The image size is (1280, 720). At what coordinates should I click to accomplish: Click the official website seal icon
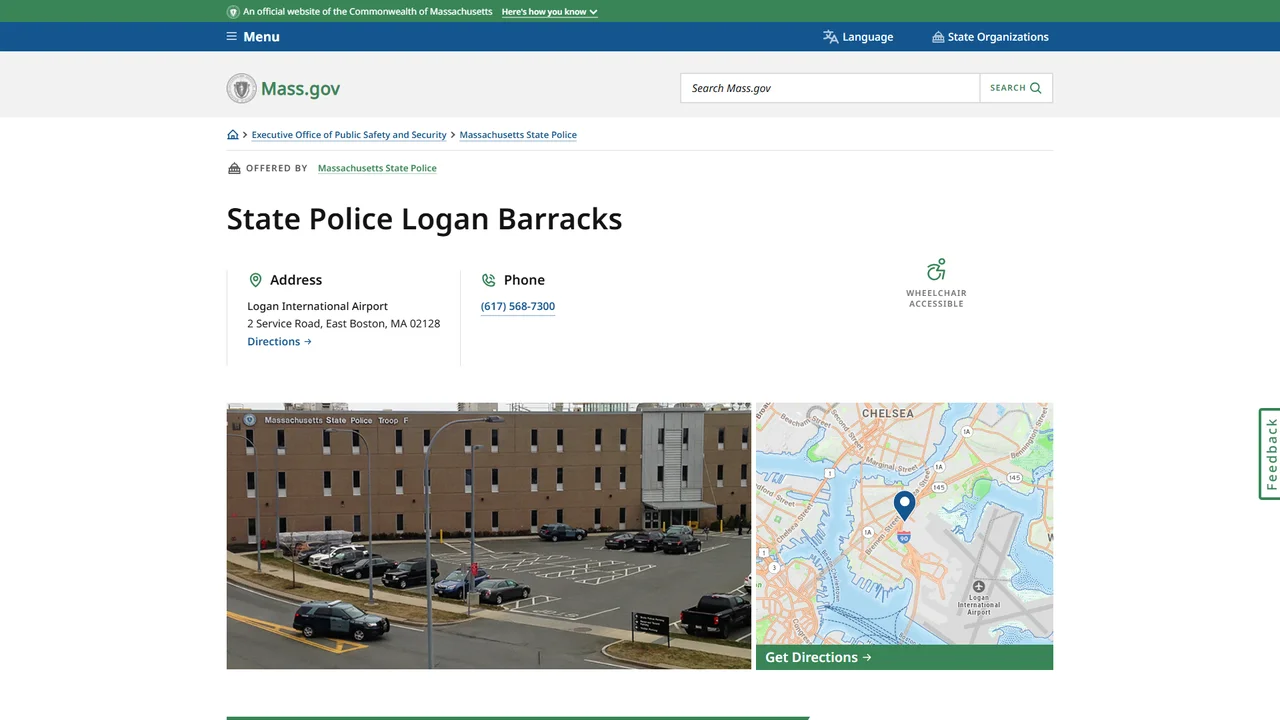coord(233,12)
